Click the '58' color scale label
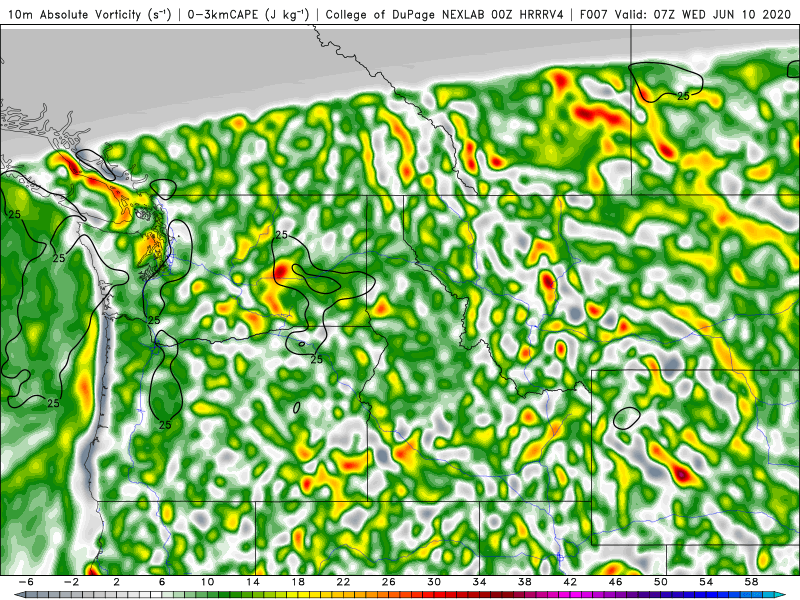The height and width of the screenshot is (600, 800). pos(752,582)
